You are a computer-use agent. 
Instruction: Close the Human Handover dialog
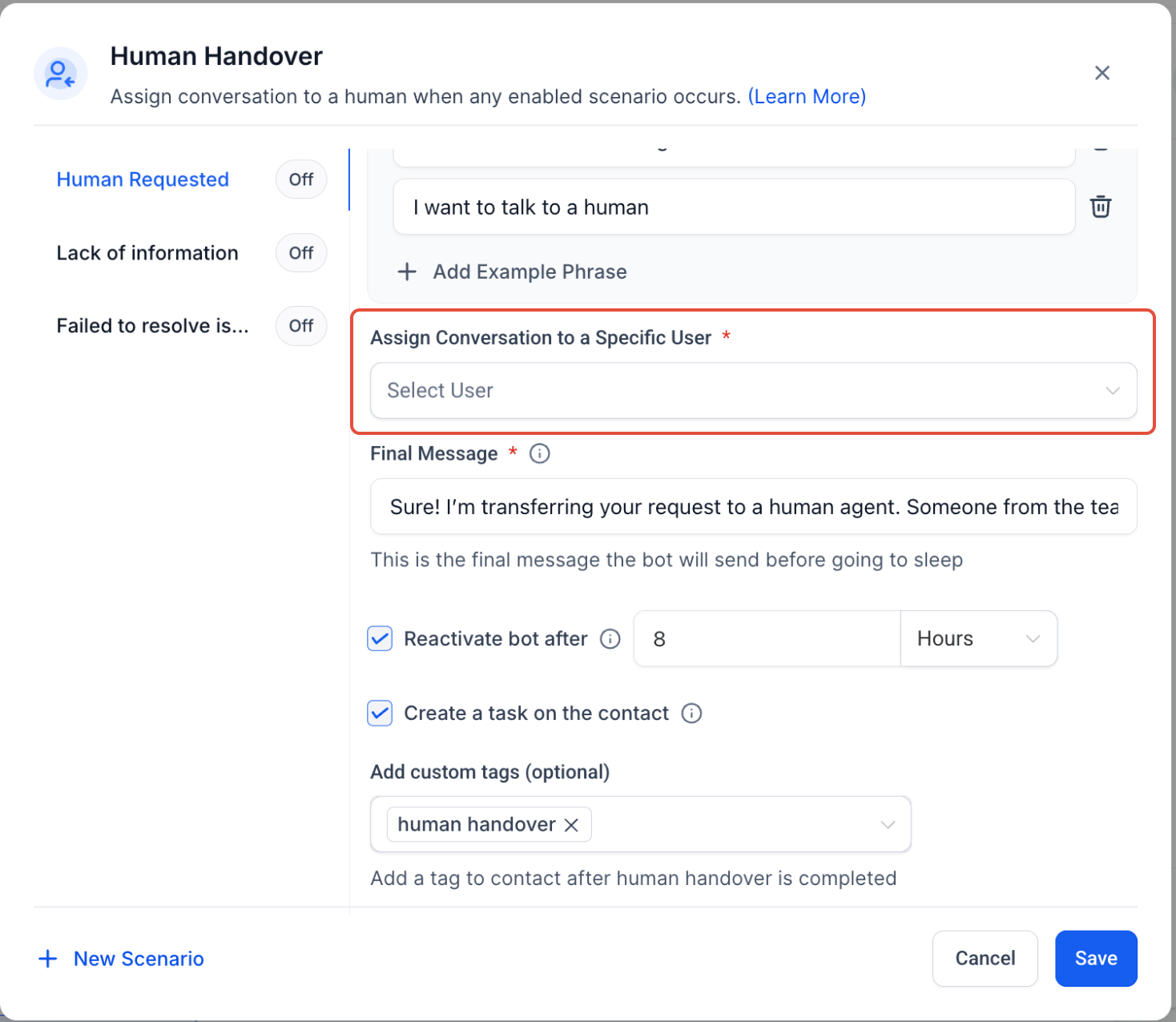click(x=1102, y=73)
